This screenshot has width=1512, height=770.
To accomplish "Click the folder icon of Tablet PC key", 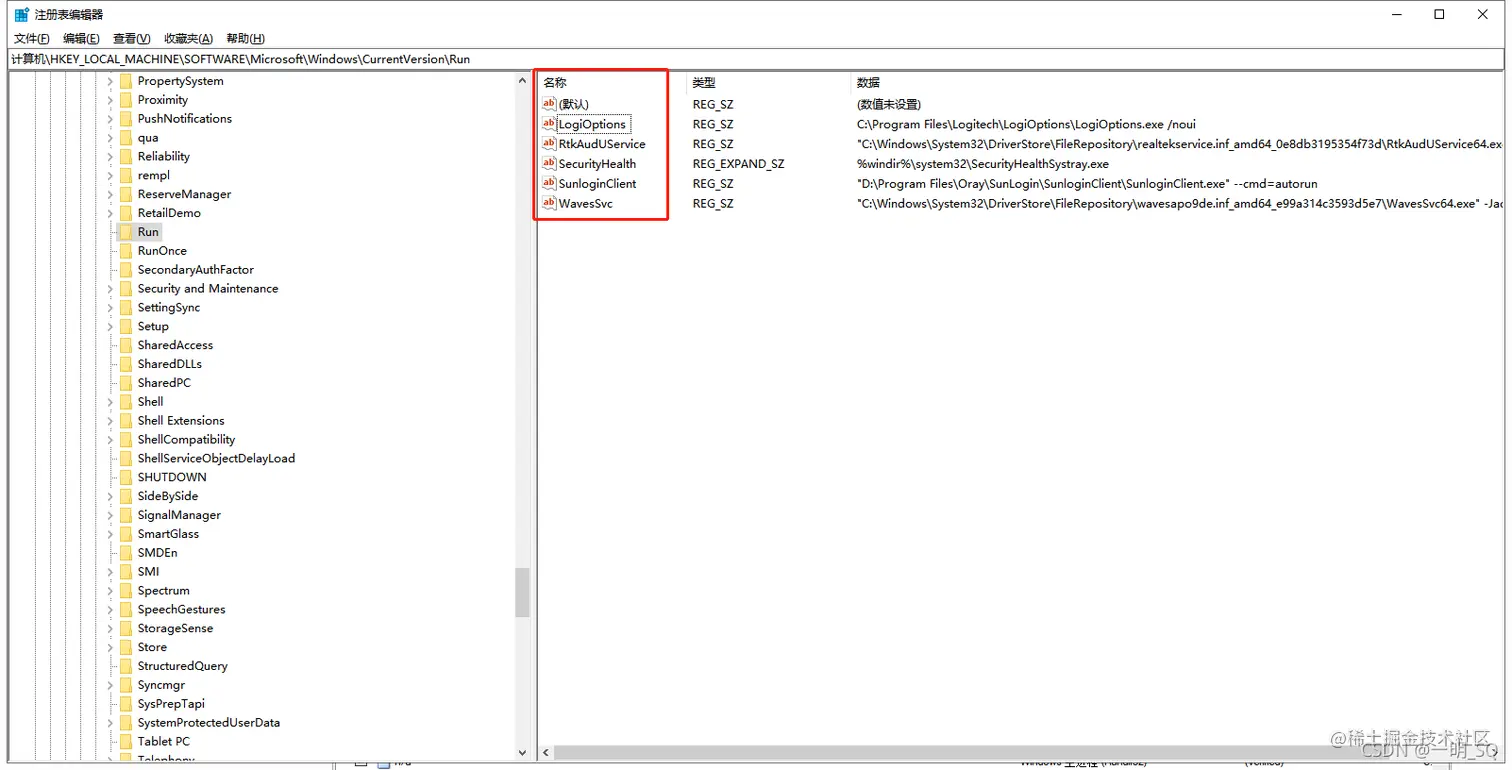I will tap(126, 741).
